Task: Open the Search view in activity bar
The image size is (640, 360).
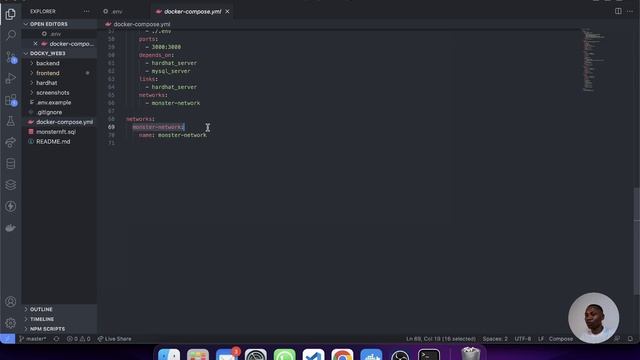Action: point(11,35)
